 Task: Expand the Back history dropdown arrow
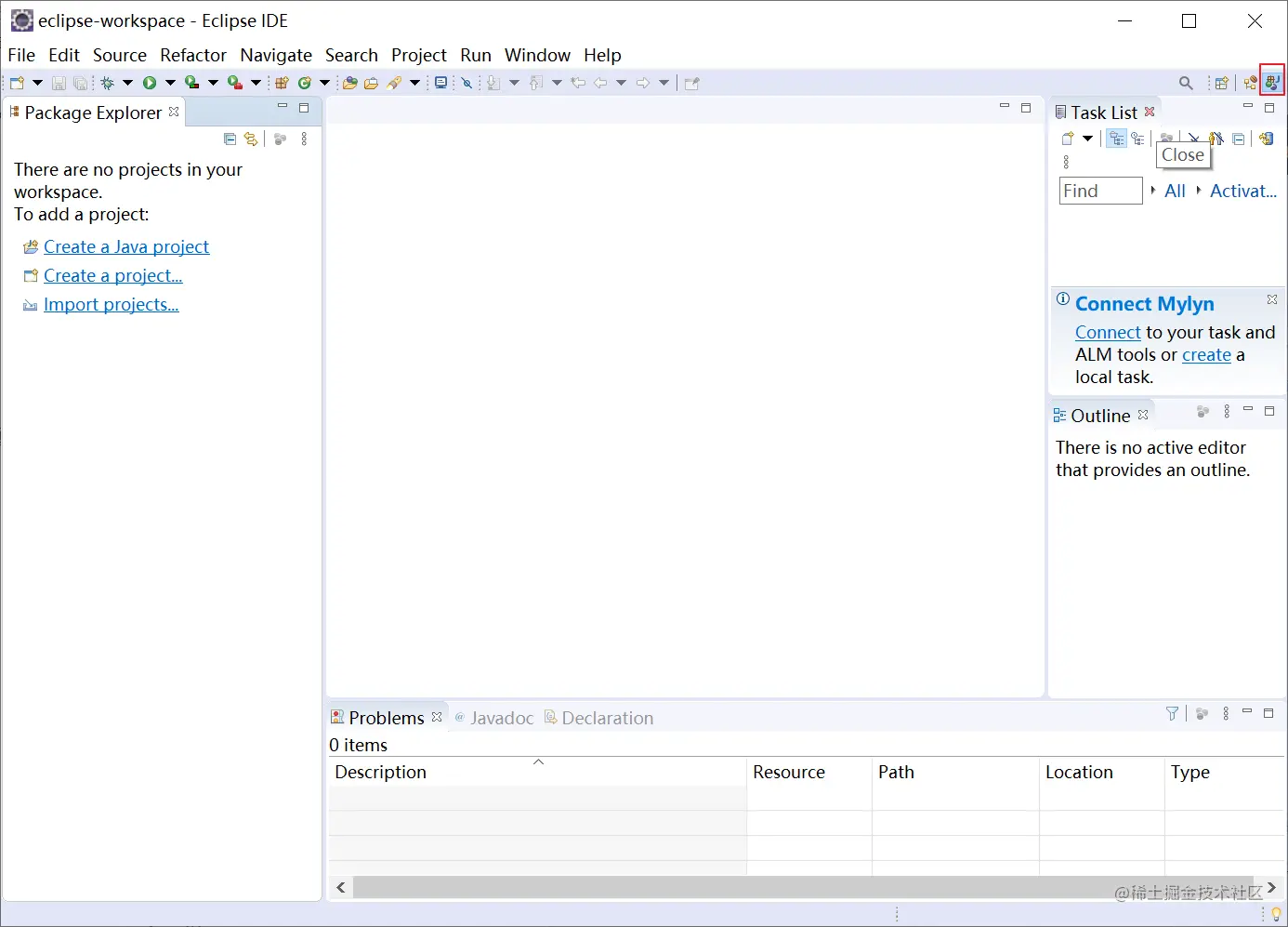click(621, 83)
